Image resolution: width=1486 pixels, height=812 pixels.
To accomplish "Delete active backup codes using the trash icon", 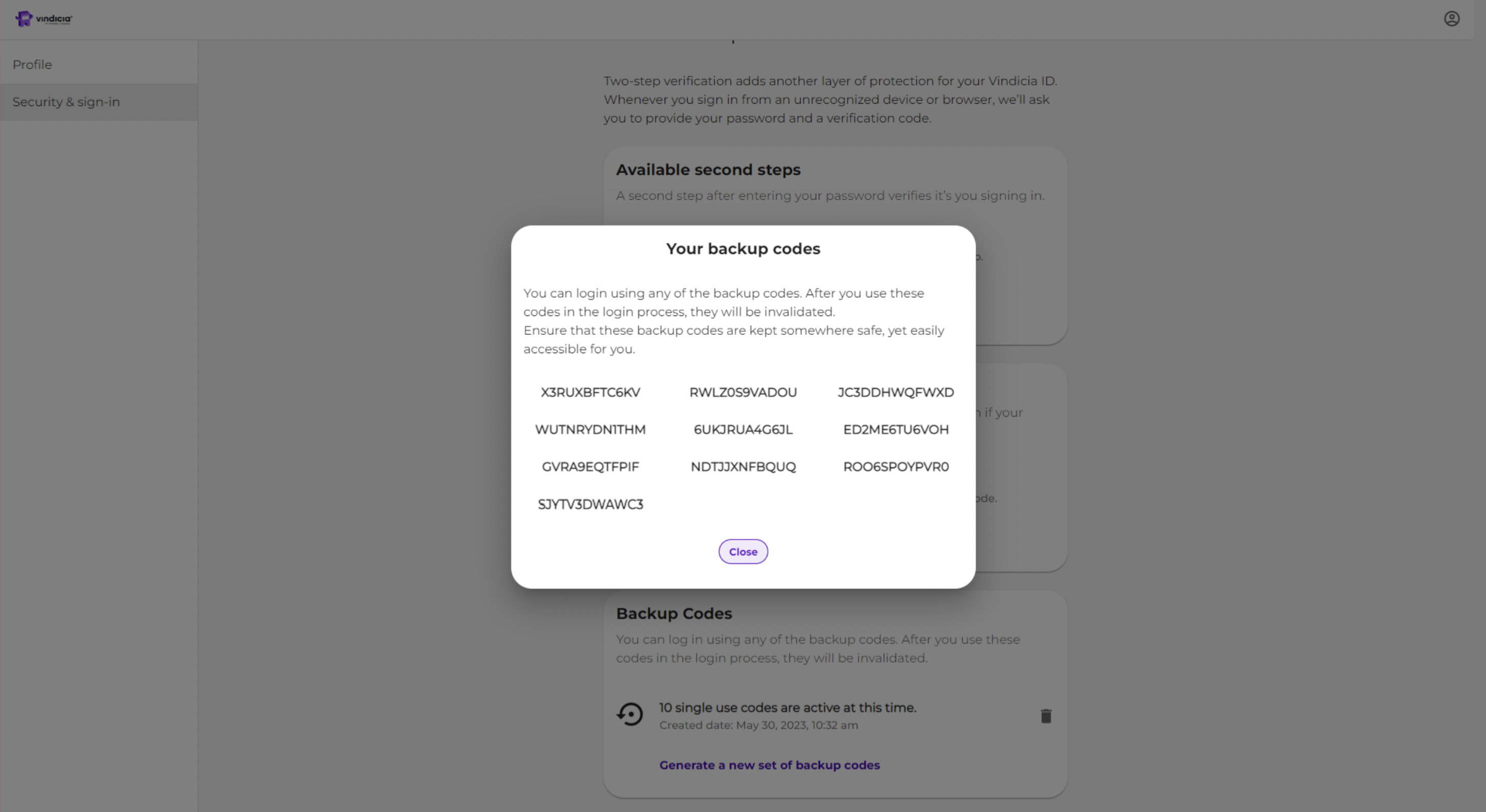I will coord(1046,715).
